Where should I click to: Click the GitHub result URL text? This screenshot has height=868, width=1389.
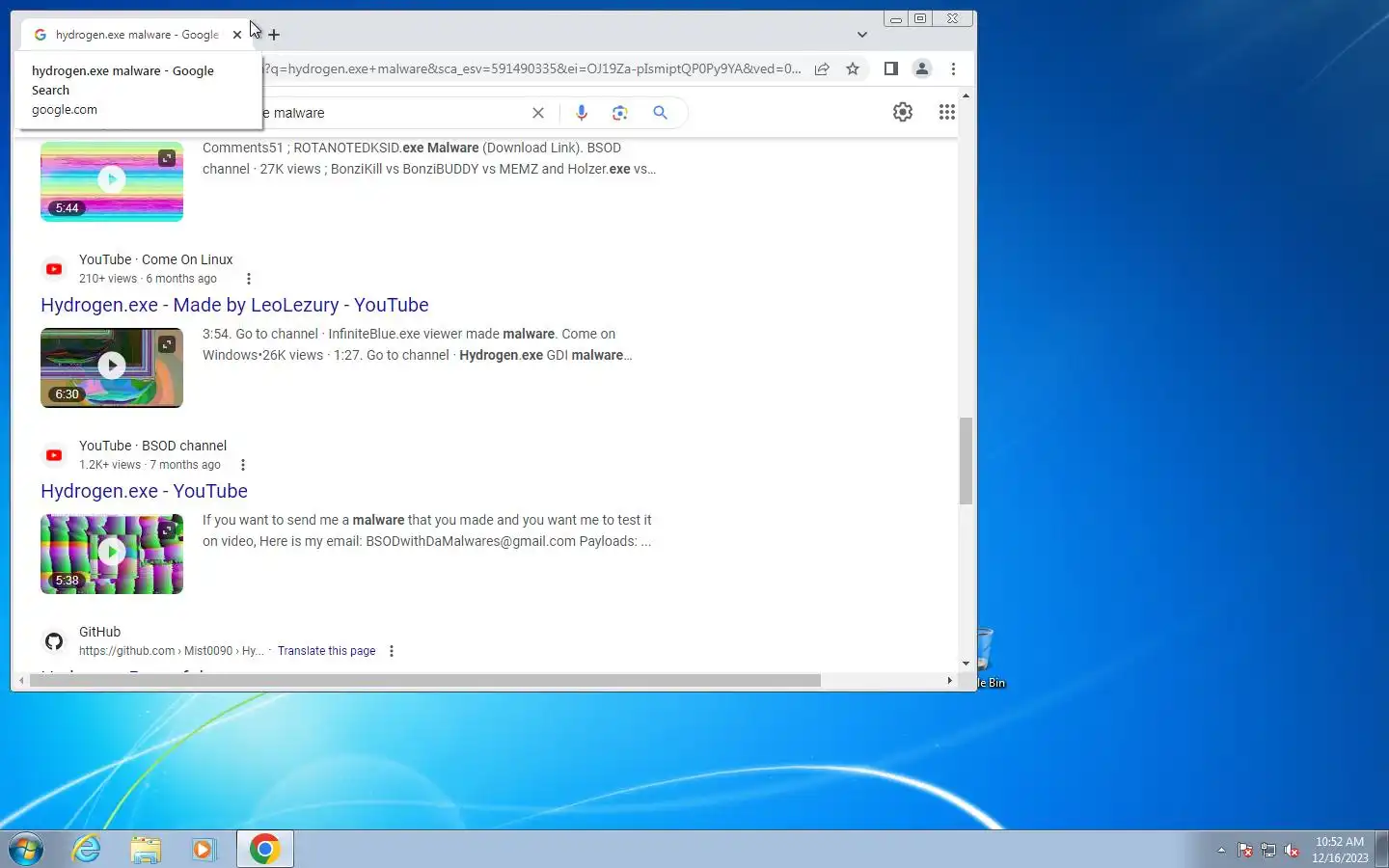[171, 651]
